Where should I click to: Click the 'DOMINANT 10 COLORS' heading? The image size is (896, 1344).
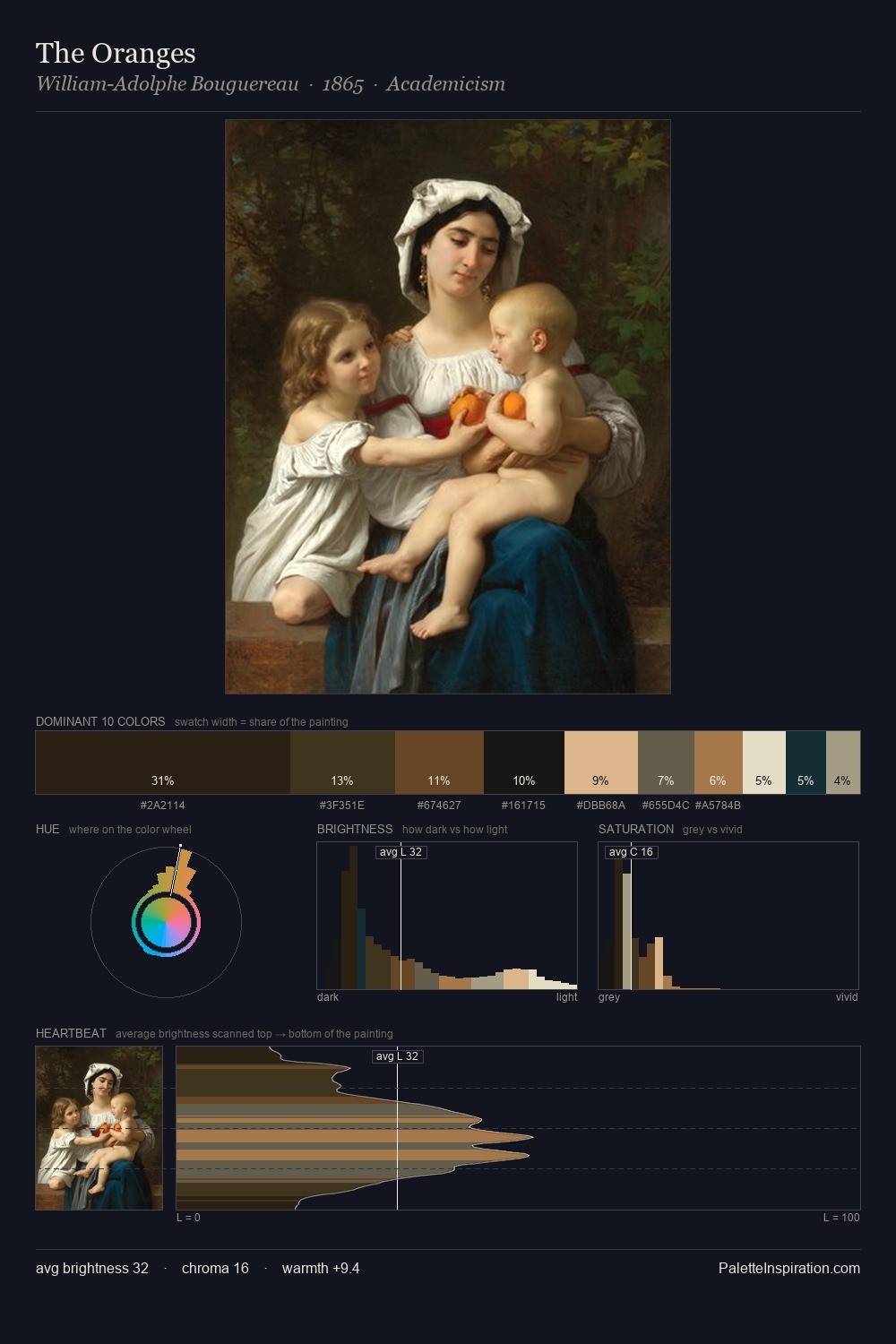[100, 721]
